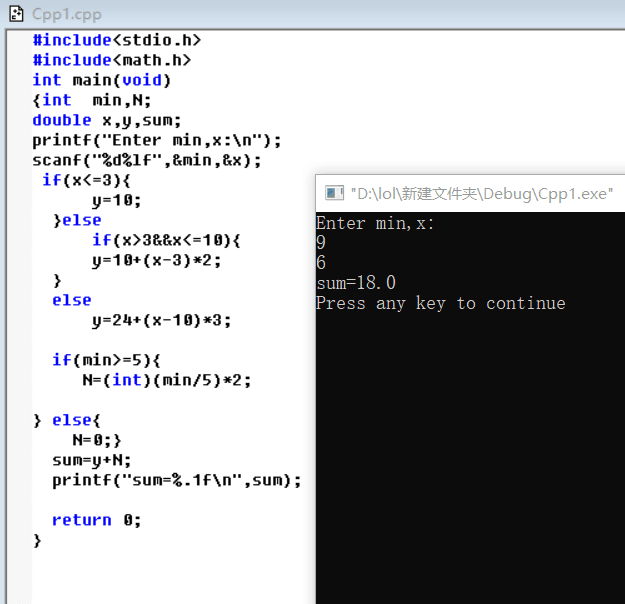Click "Press any key to continue" in console
Image resolution: width=625 pixels, height=604 pixels.
[x=441, y=303]
